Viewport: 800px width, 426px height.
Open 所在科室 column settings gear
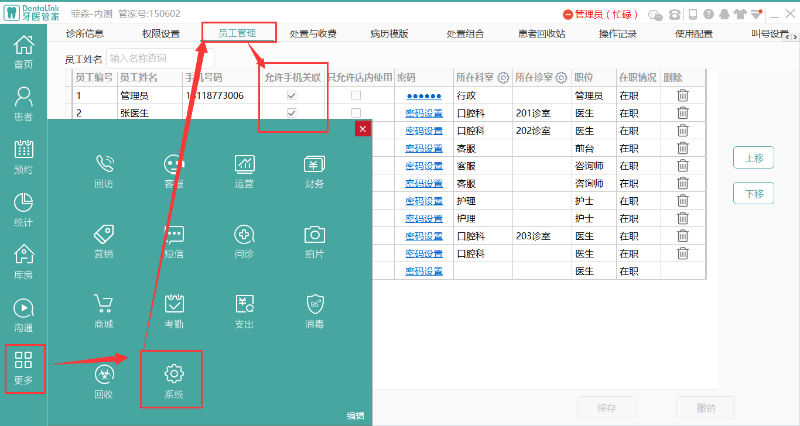(503, 78)
